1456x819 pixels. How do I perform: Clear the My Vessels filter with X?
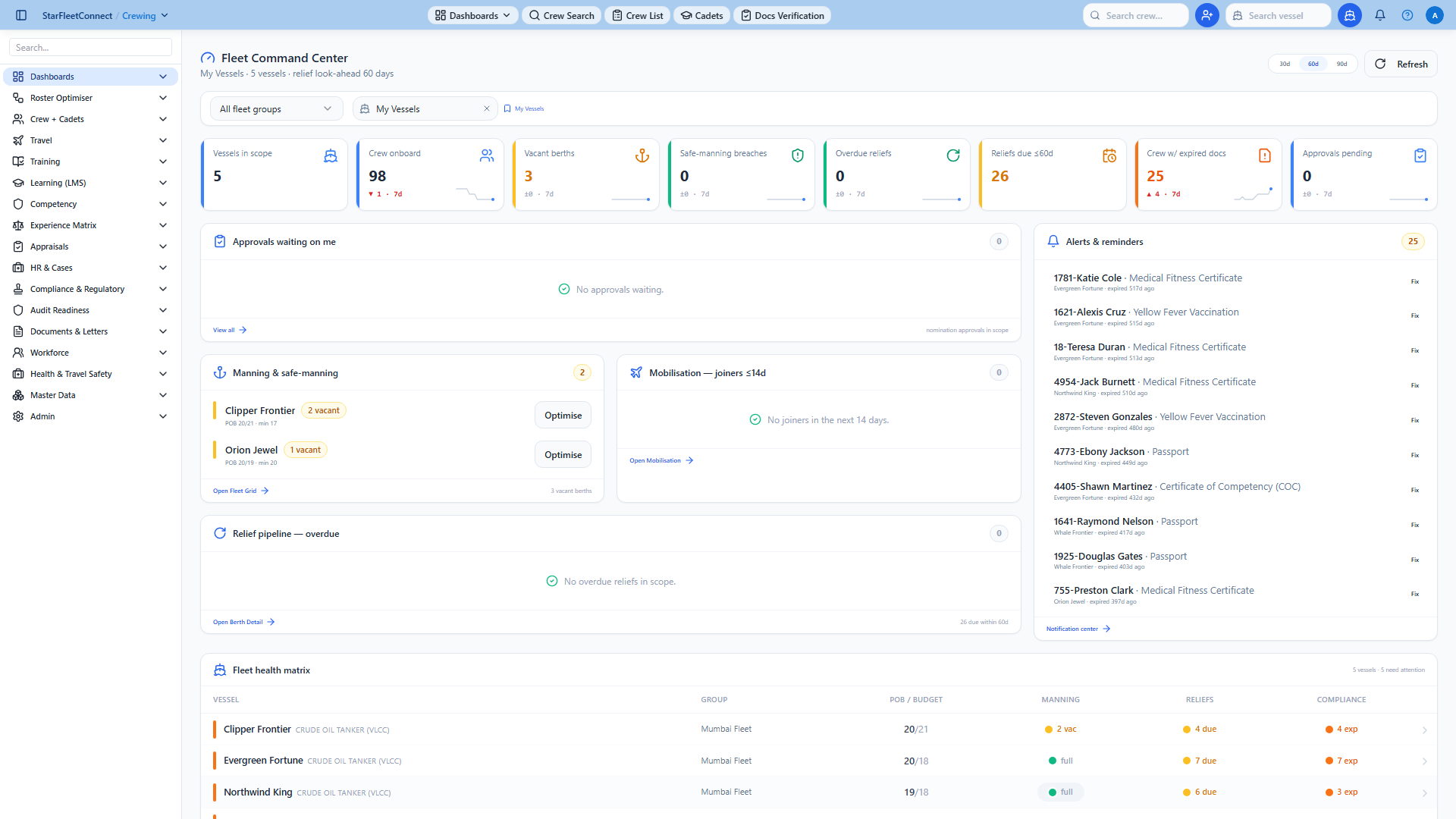pyautogui.click(x=487, y=108)
